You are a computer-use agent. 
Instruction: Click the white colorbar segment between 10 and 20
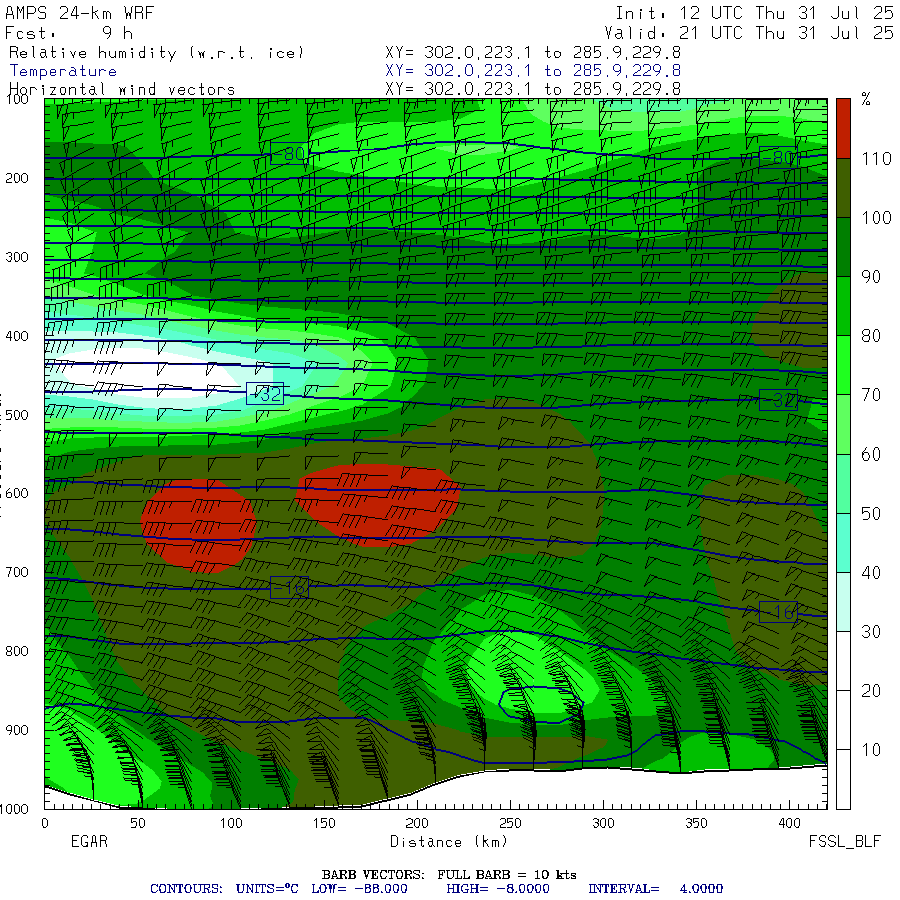click(x=843, y=720)
